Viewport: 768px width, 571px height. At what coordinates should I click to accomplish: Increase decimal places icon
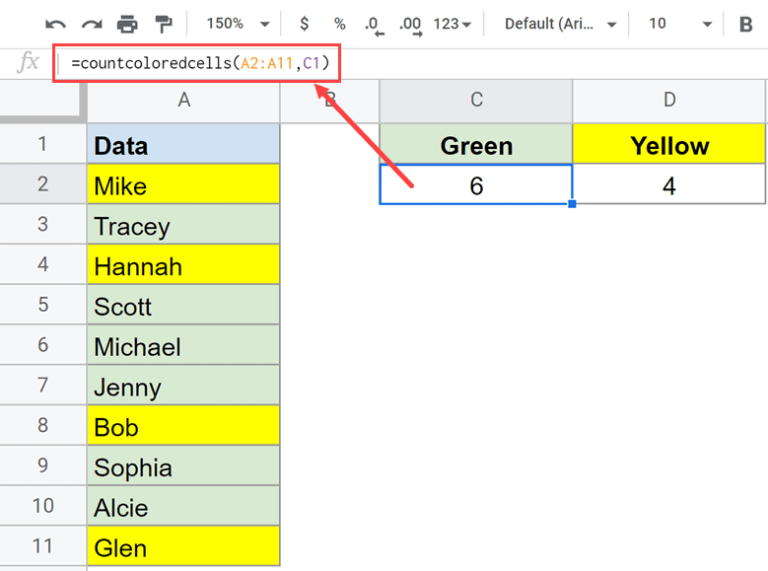pyautogui.click(x=408, y=23)
